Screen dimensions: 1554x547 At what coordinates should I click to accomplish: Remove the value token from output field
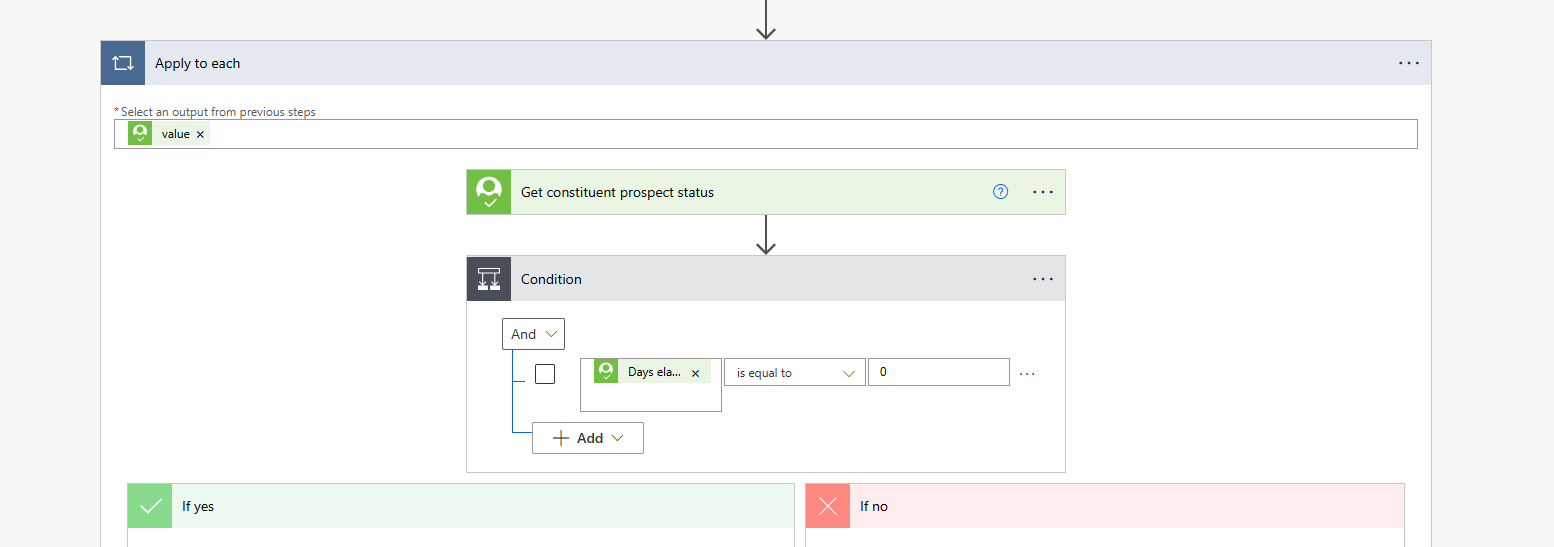(200, 134)
